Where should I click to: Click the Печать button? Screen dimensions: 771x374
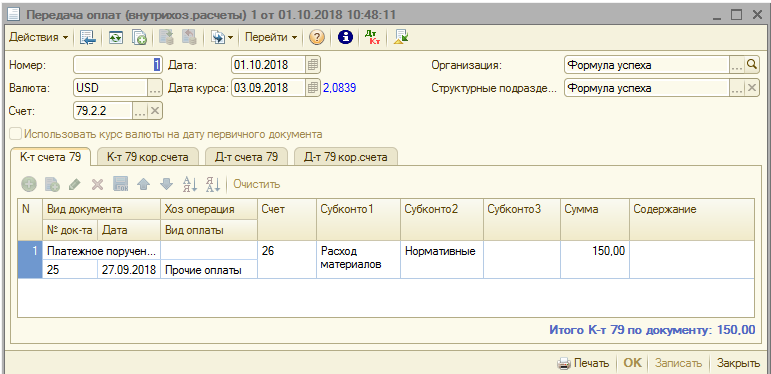tap(583, 363)
